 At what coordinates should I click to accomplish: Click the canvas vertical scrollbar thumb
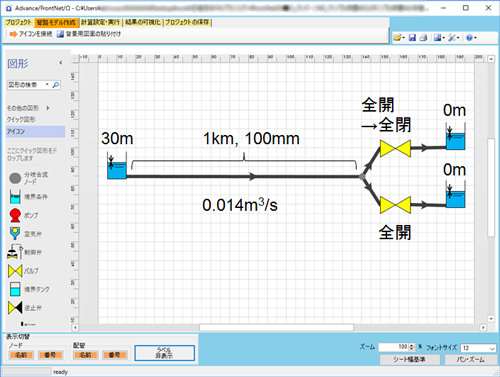[x=491, y=187]
